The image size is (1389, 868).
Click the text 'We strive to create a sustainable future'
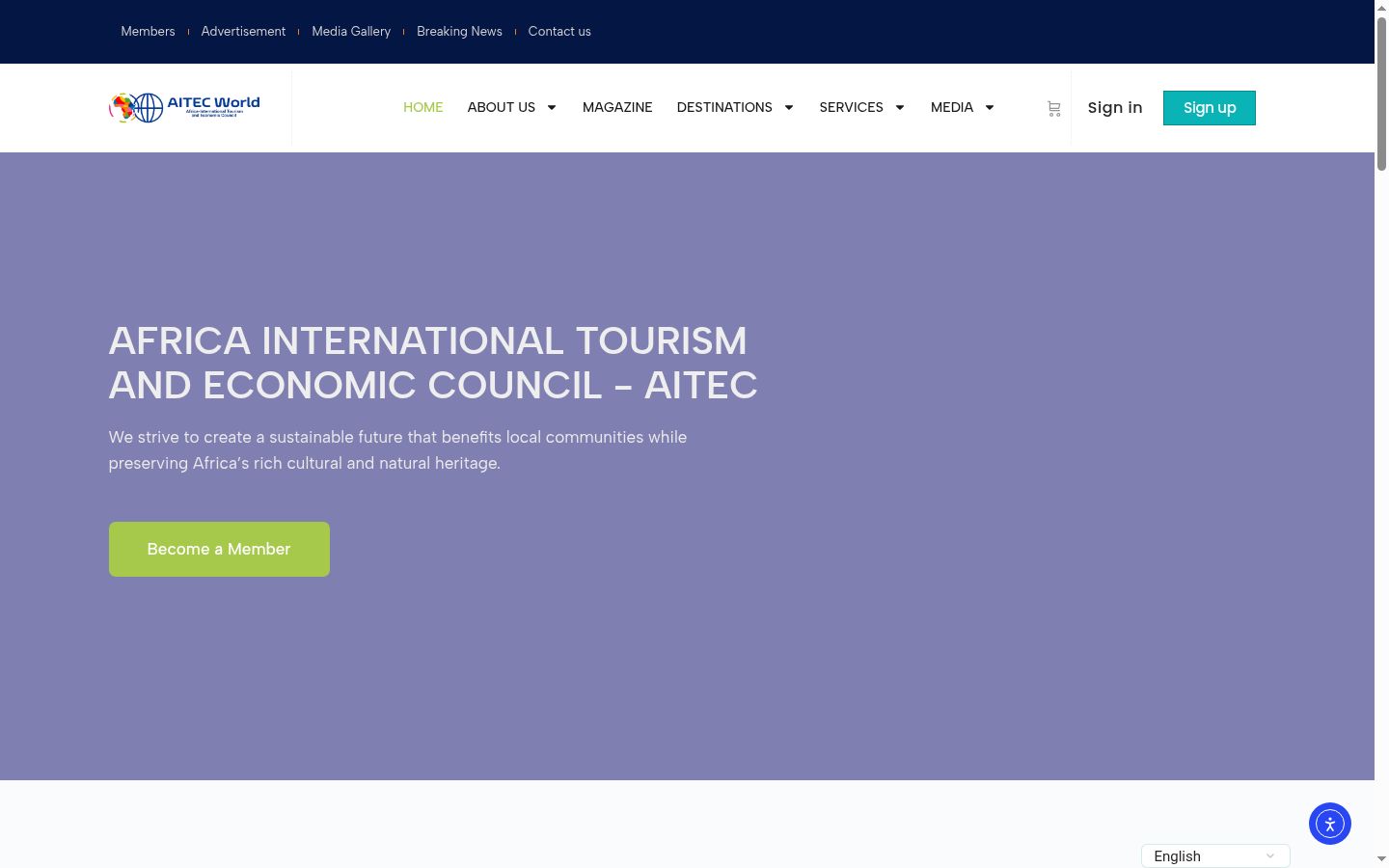coord(397,450)
